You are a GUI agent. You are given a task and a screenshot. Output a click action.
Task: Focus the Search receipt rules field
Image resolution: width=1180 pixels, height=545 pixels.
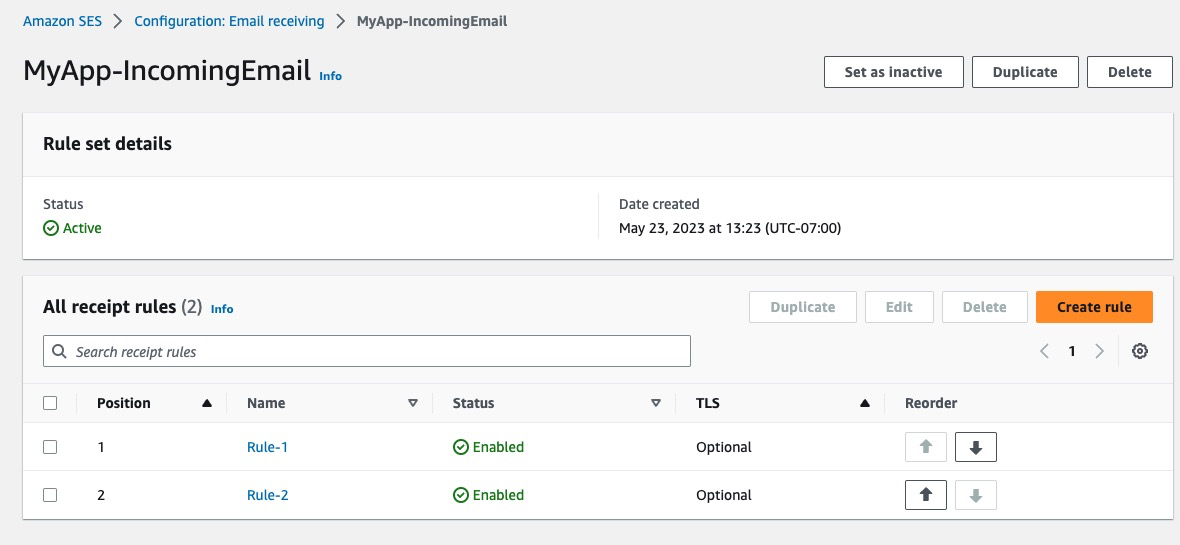coord(367,352)
